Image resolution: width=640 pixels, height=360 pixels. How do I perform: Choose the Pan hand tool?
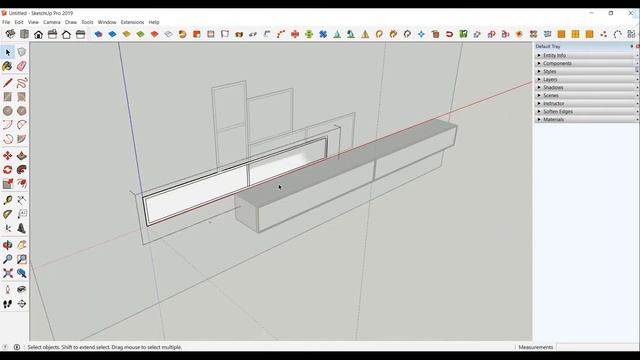coord(22,245)
